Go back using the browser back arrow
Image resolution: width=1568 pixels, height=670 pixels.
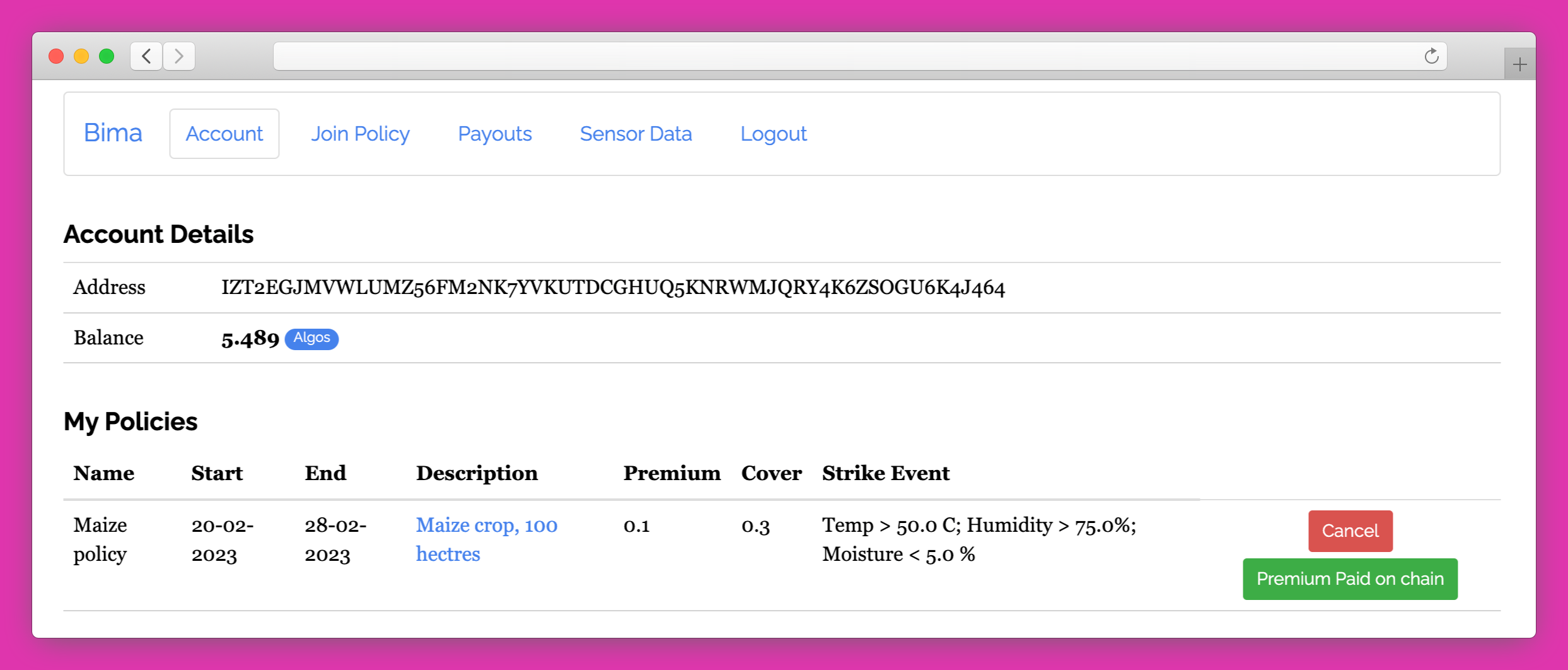[146, 56]
